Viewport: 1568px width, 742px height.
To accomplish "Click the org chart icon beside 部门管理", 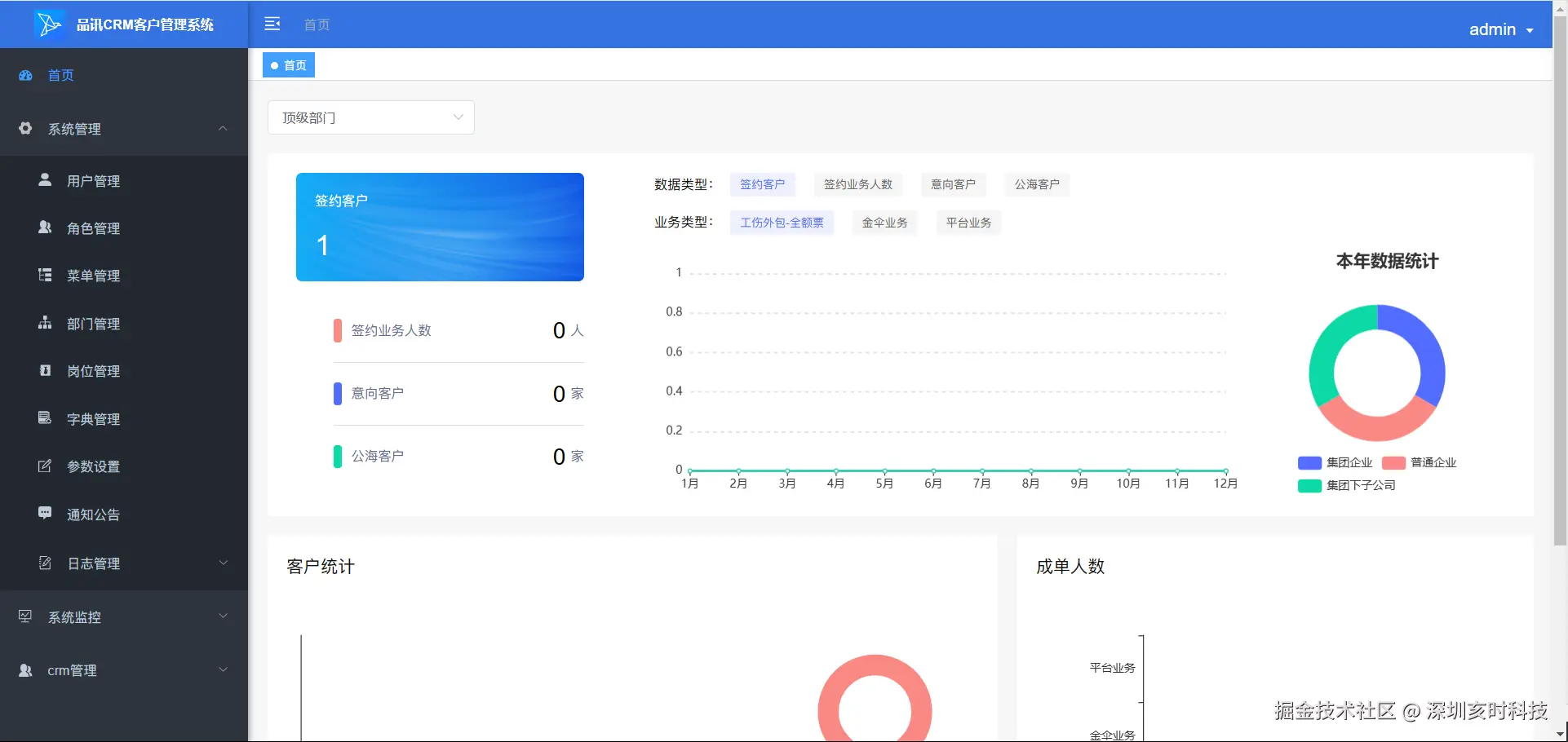I will [45, 323].
